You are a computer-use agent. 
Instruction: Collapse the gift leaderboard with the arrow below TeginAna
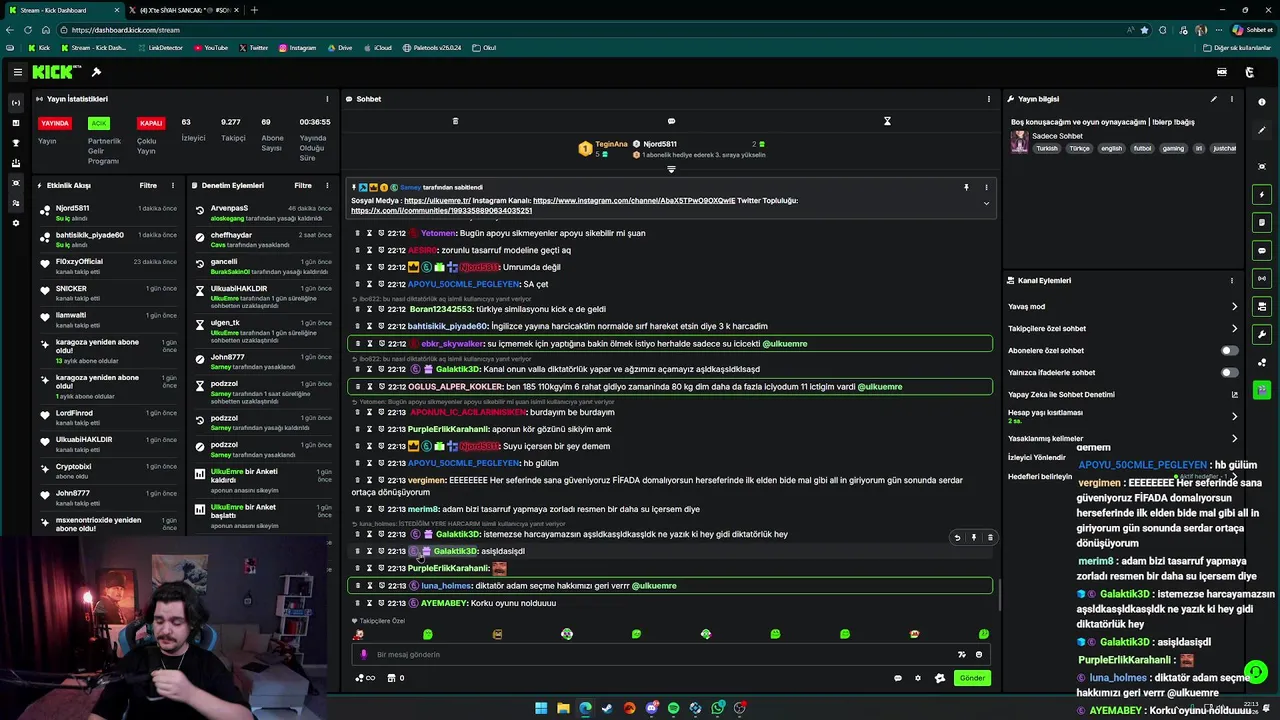[671, 169]
